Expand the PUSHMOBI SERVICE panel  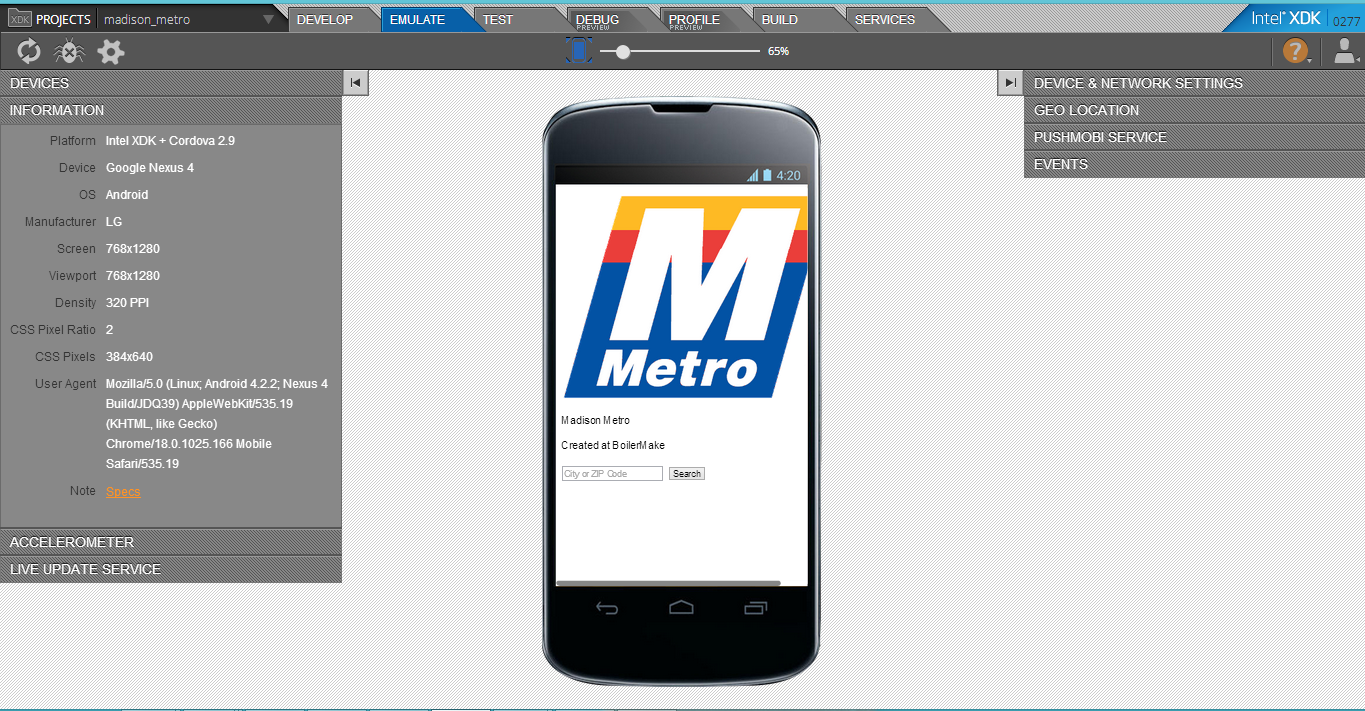[1194, 137]
